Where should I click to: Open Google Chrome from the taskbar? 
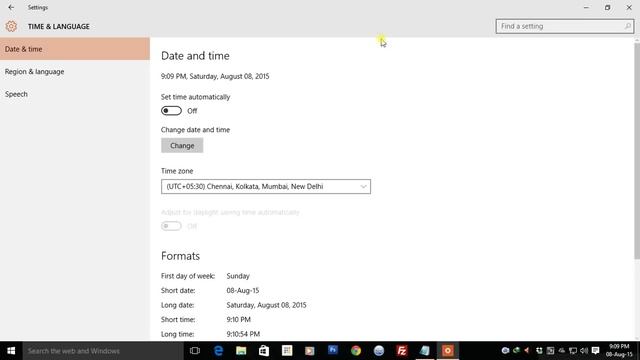coord(356,351)
